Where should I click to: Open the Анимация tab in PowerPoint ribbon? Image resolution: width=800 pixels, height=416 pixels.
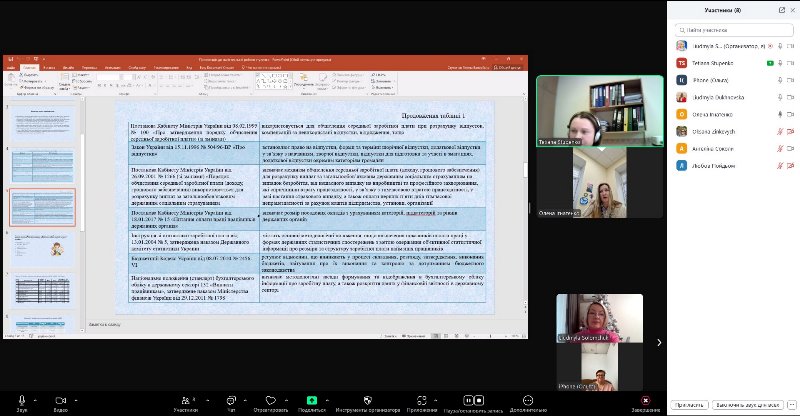click(x=113, y=67)
